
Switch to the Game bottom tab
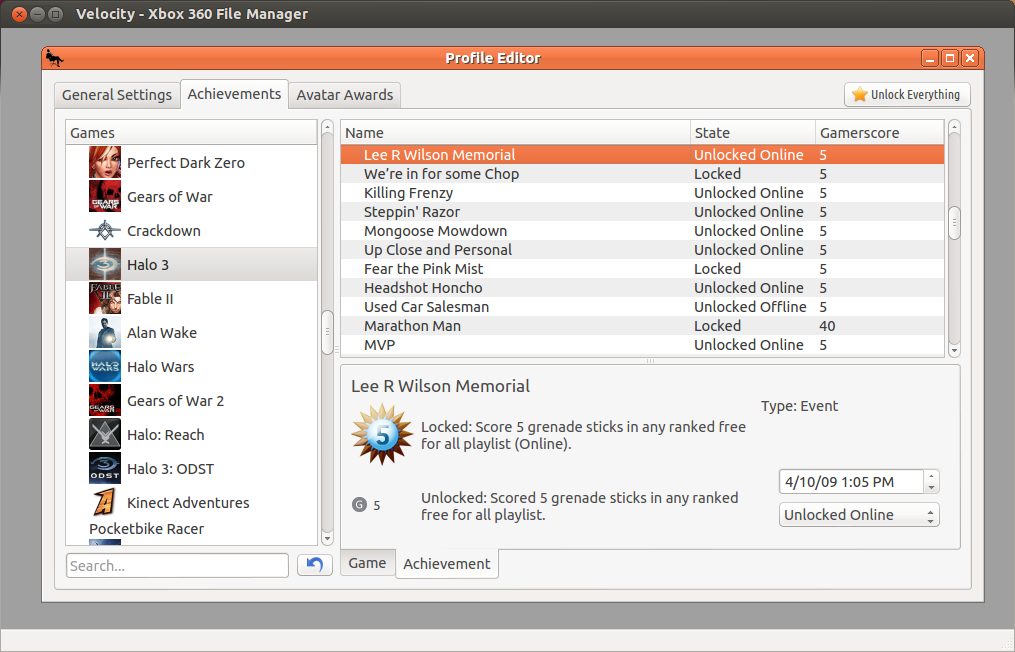[367, 563]
